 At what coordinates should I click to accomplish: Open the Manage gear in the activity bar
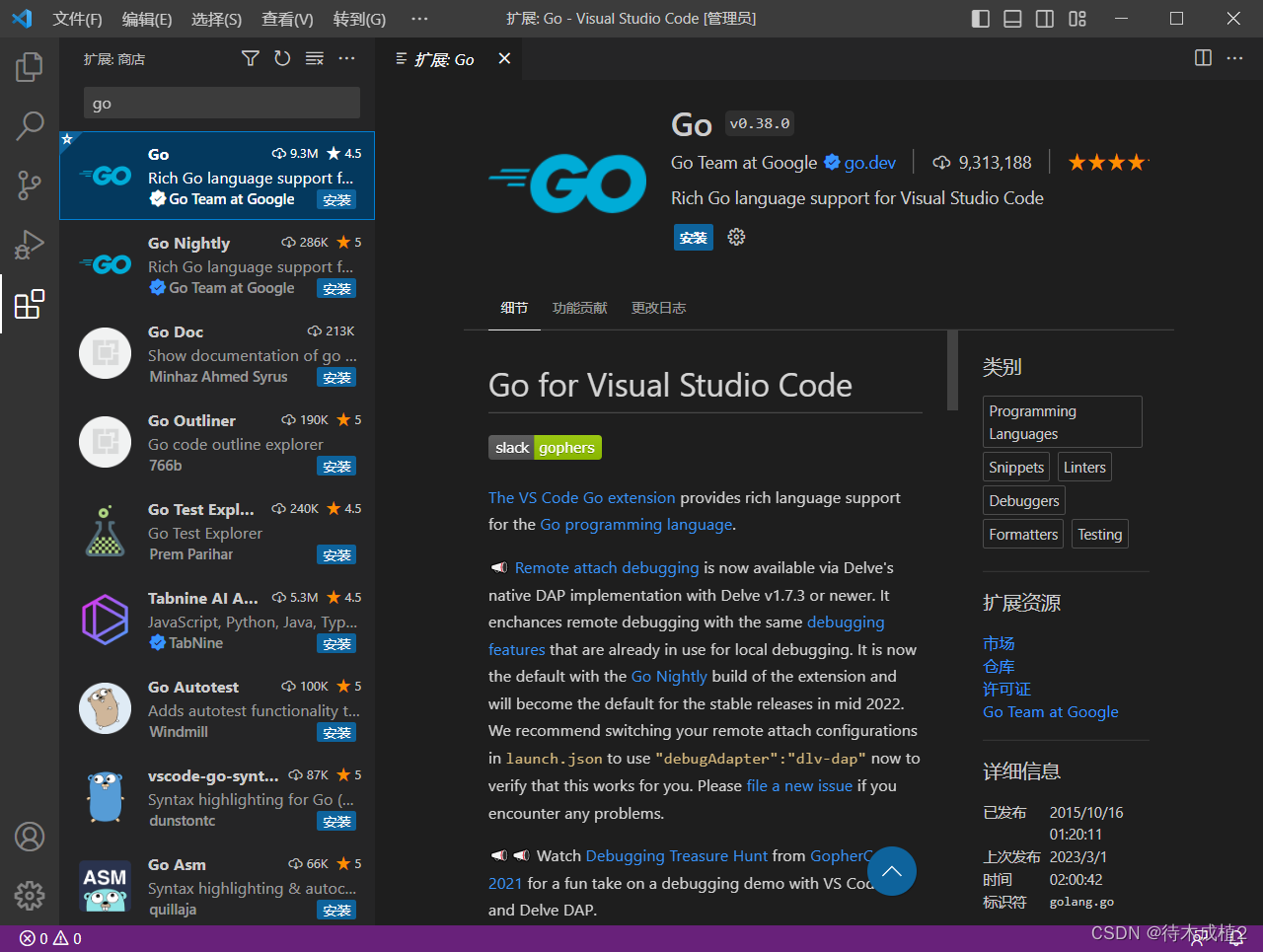30,895
